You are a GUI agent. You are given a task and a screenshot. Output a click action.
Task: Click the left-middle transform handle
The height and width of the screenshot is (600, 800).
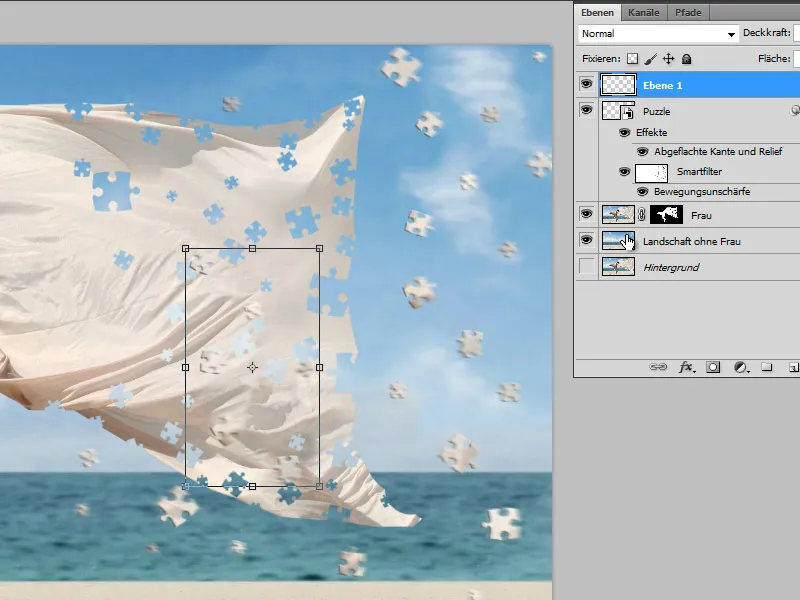(x=185, y=367)
